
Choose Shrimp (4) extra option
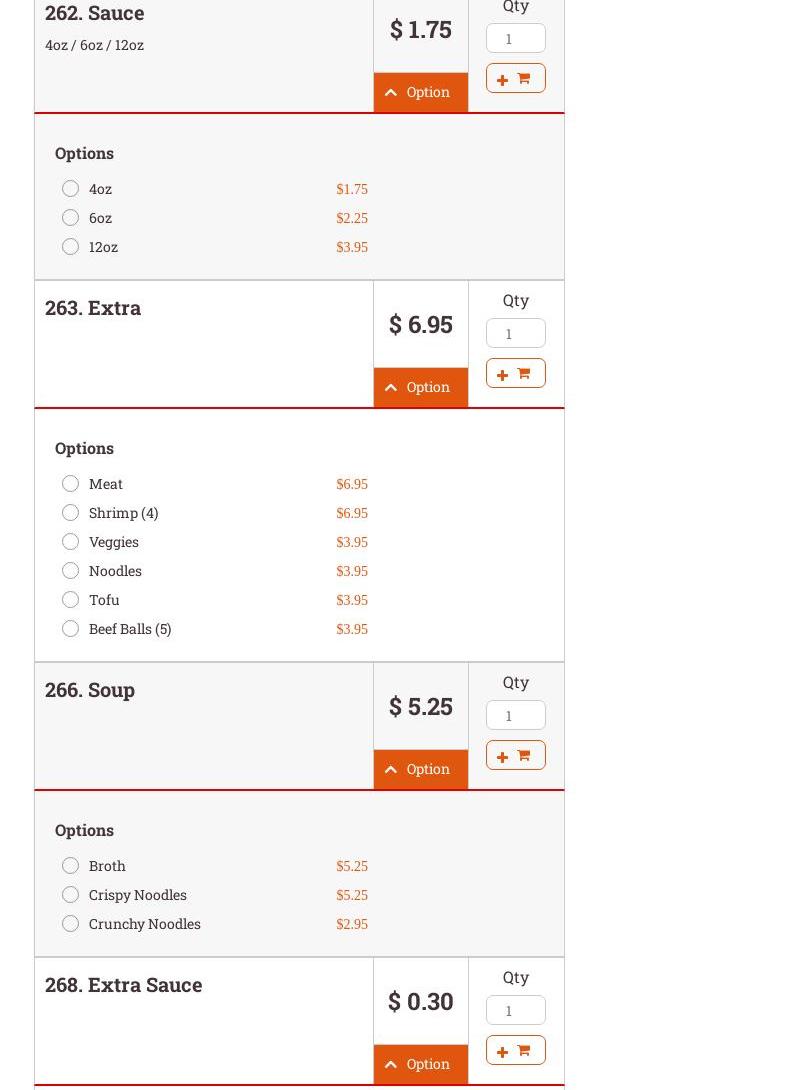coord(70,512)
